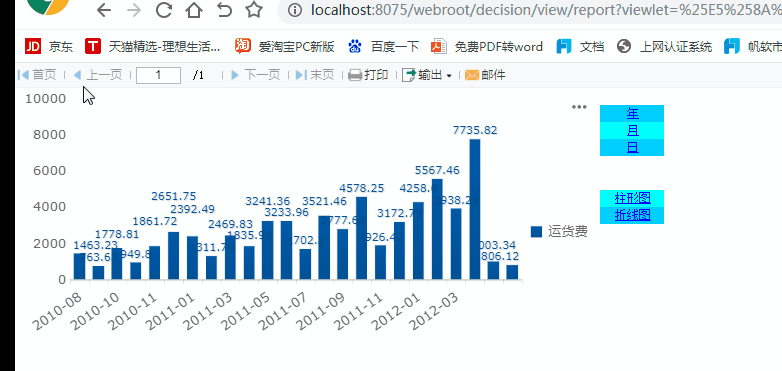Viewport: 782px width, 371px height.
Task: View site info icon in address bar
Action: (295, 10)
